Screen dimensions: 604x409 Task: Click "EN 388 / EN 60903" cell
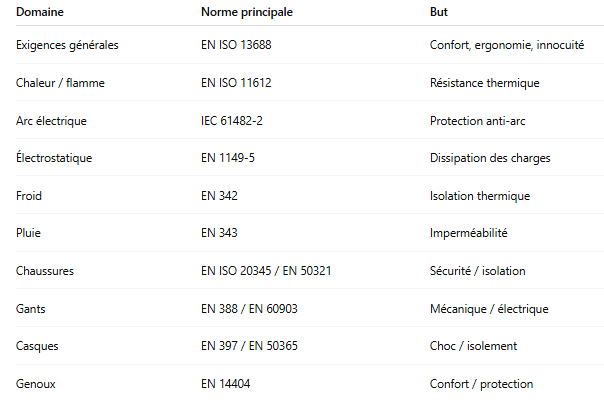coord(248,309)
